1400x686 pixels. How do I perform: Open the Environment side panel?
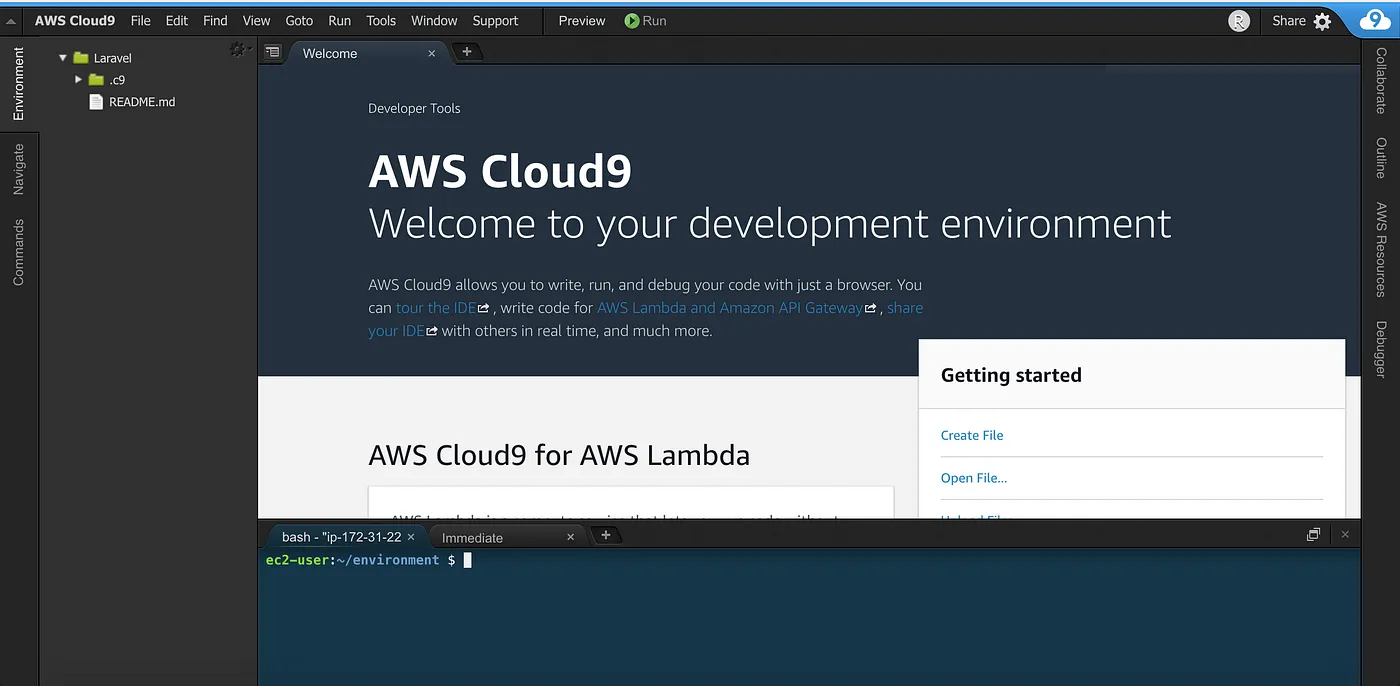(18, 84)
